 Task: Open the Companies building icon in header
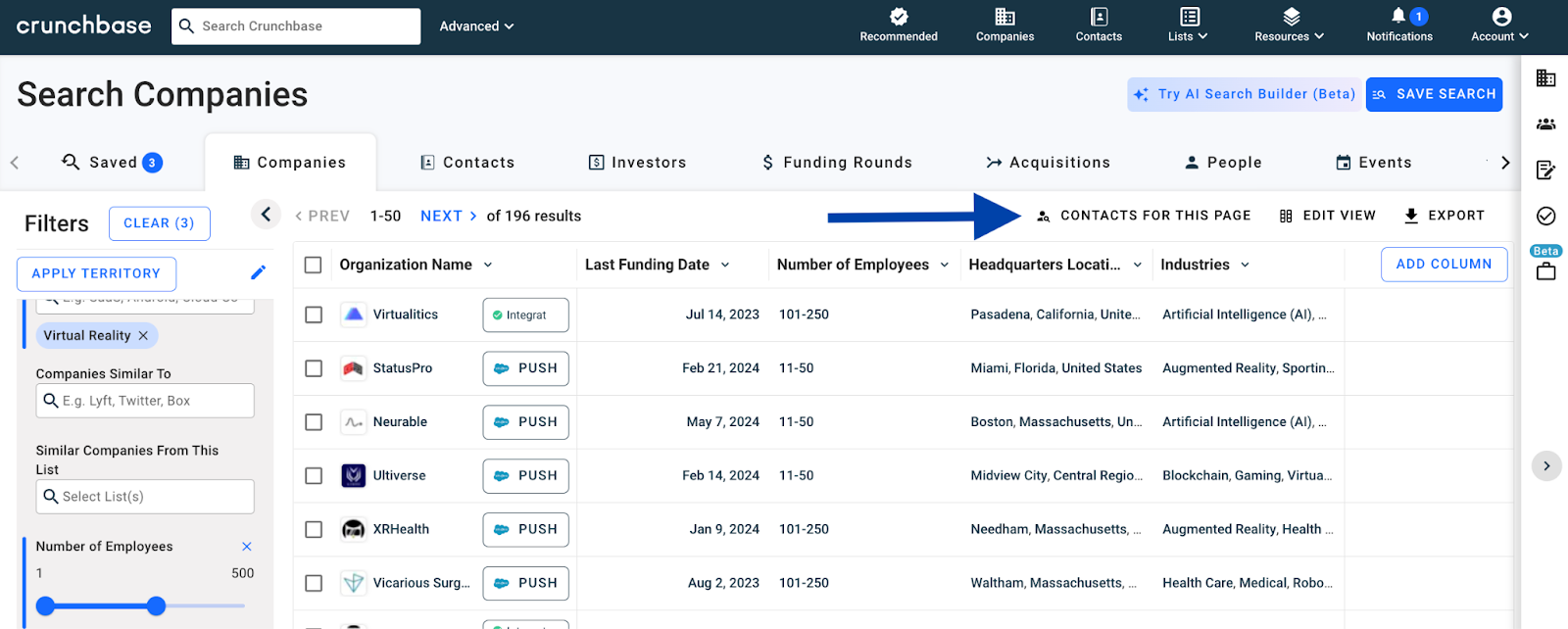click(x=1004, y=17)
